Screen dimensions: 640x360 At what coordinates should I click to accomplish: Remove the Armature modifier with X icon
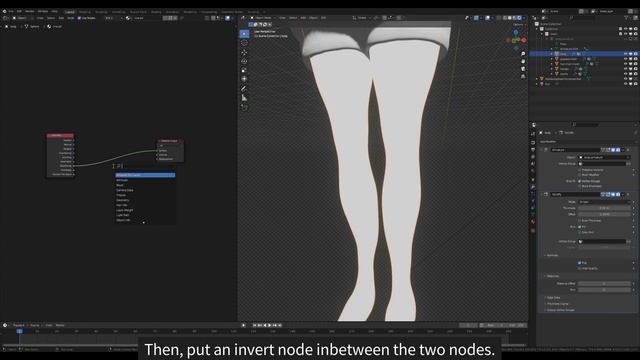pyautogui.click(x=628, y=150)
